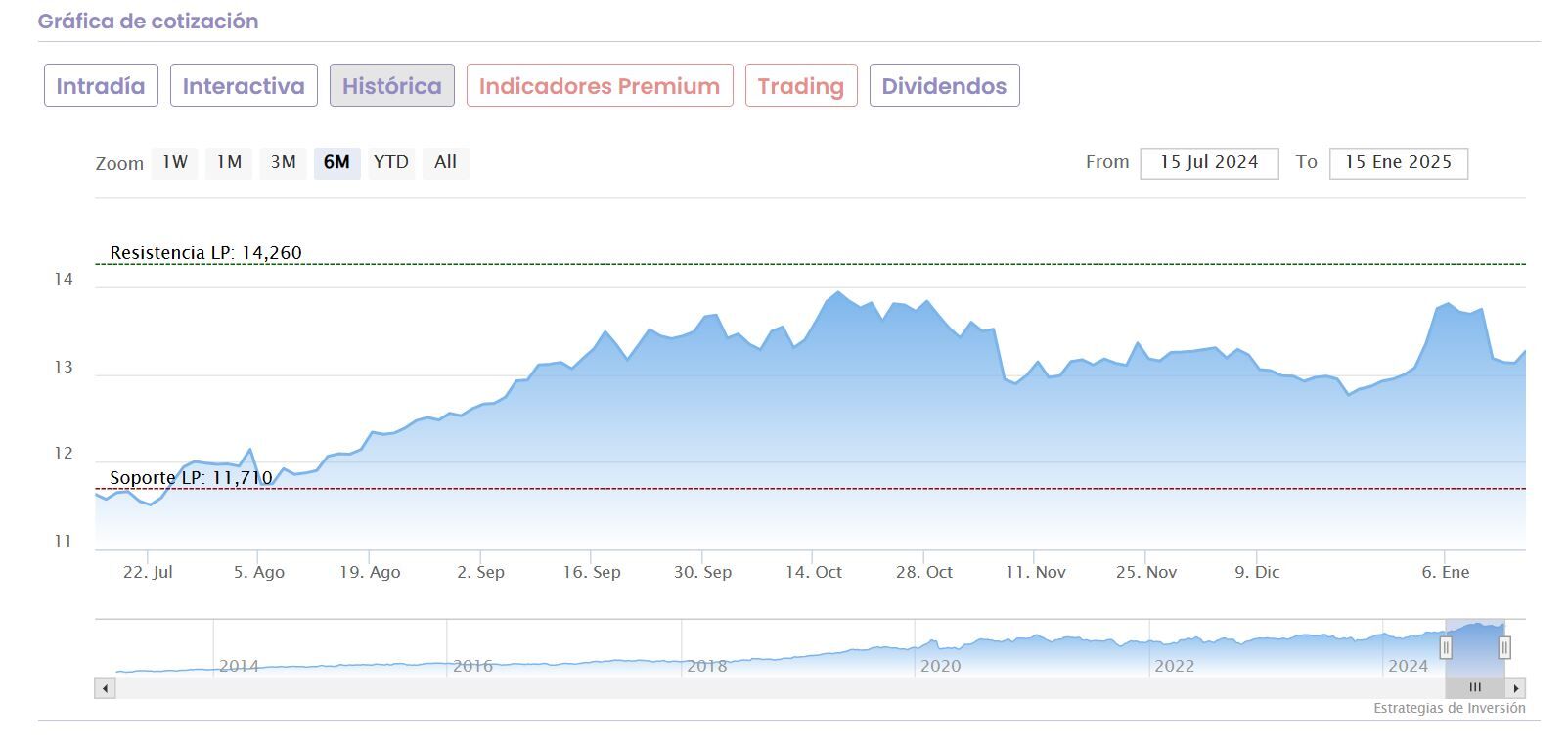Open the Estrategias de Inversión credit link
Screen dimensions: 1568x745
click(1449, 709)
